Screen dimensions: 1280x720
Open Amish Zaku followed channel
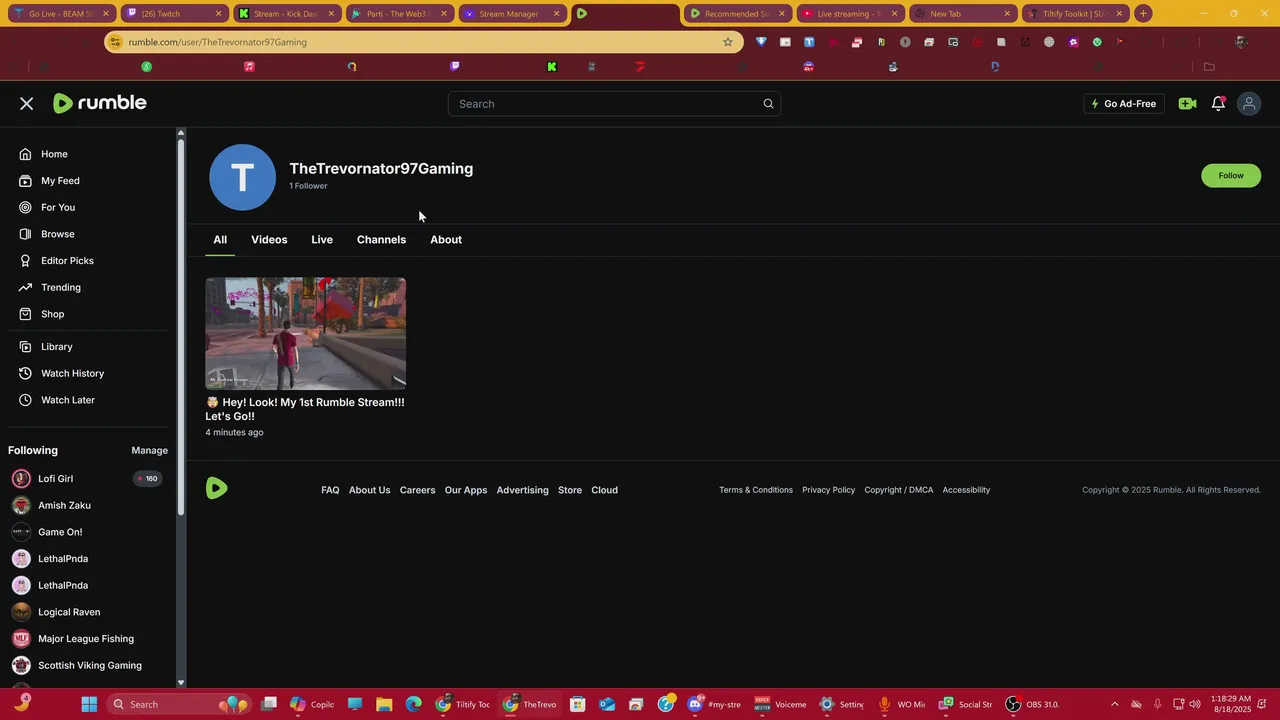(64, 505)
